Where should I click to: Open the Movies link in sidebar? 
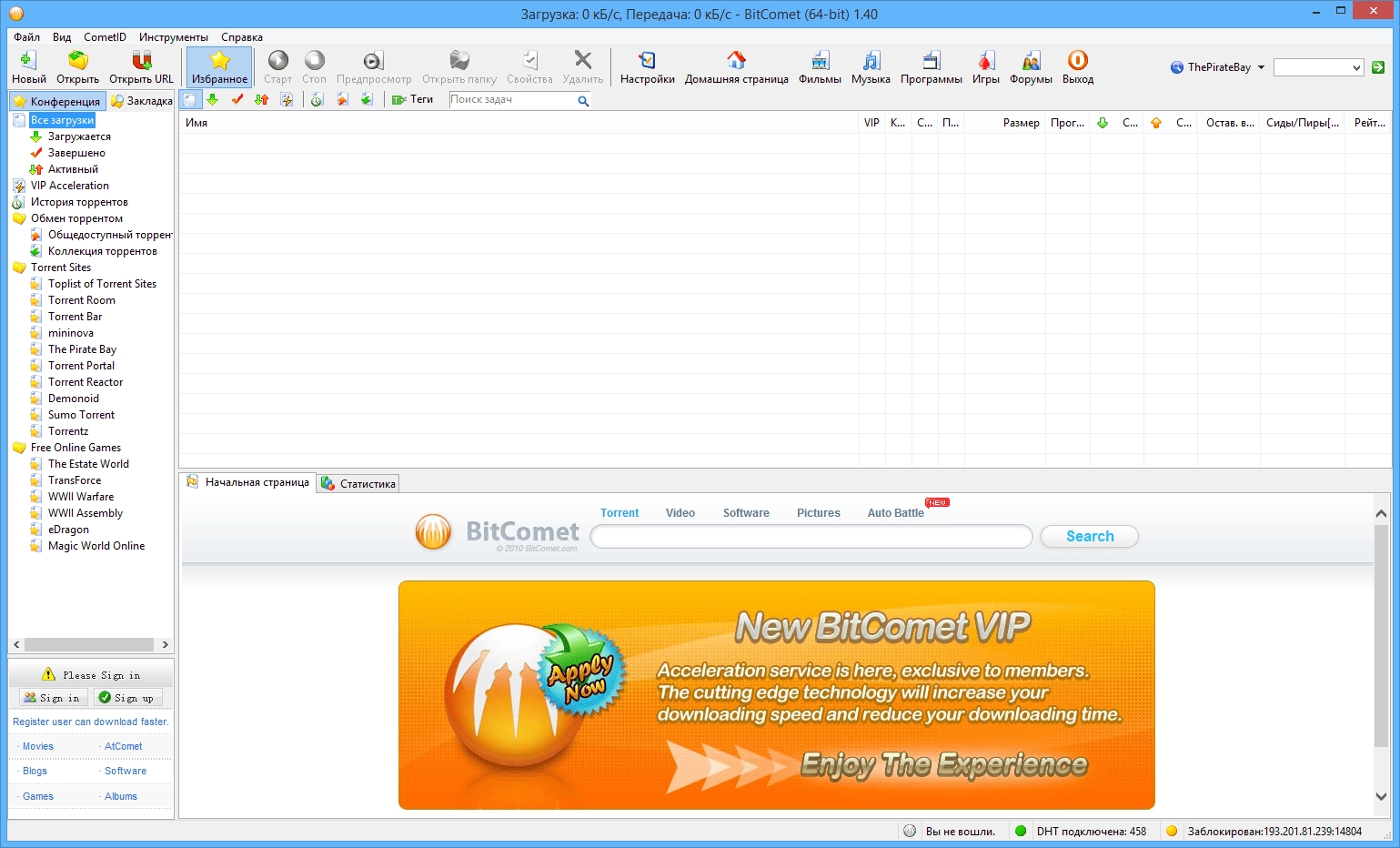click(38, 746)
